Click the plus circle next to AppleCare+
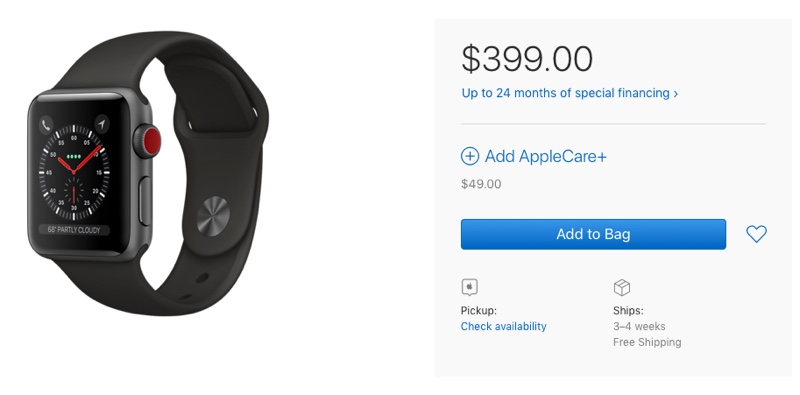This screenshot has height=395, width=800. click(x=469, y=156)
